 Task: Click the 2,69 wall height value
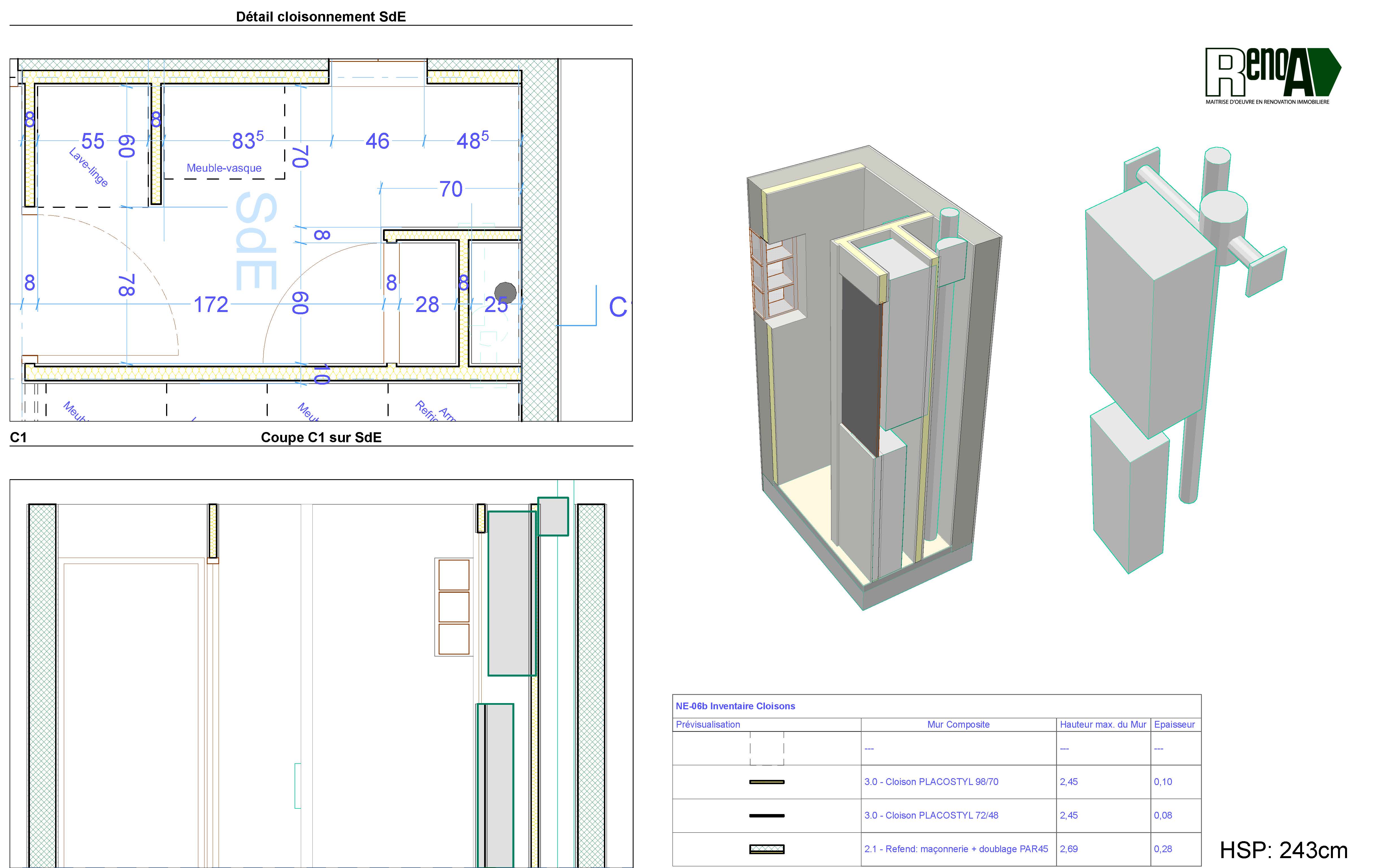pyautogui.click(x=1068, y=849)
